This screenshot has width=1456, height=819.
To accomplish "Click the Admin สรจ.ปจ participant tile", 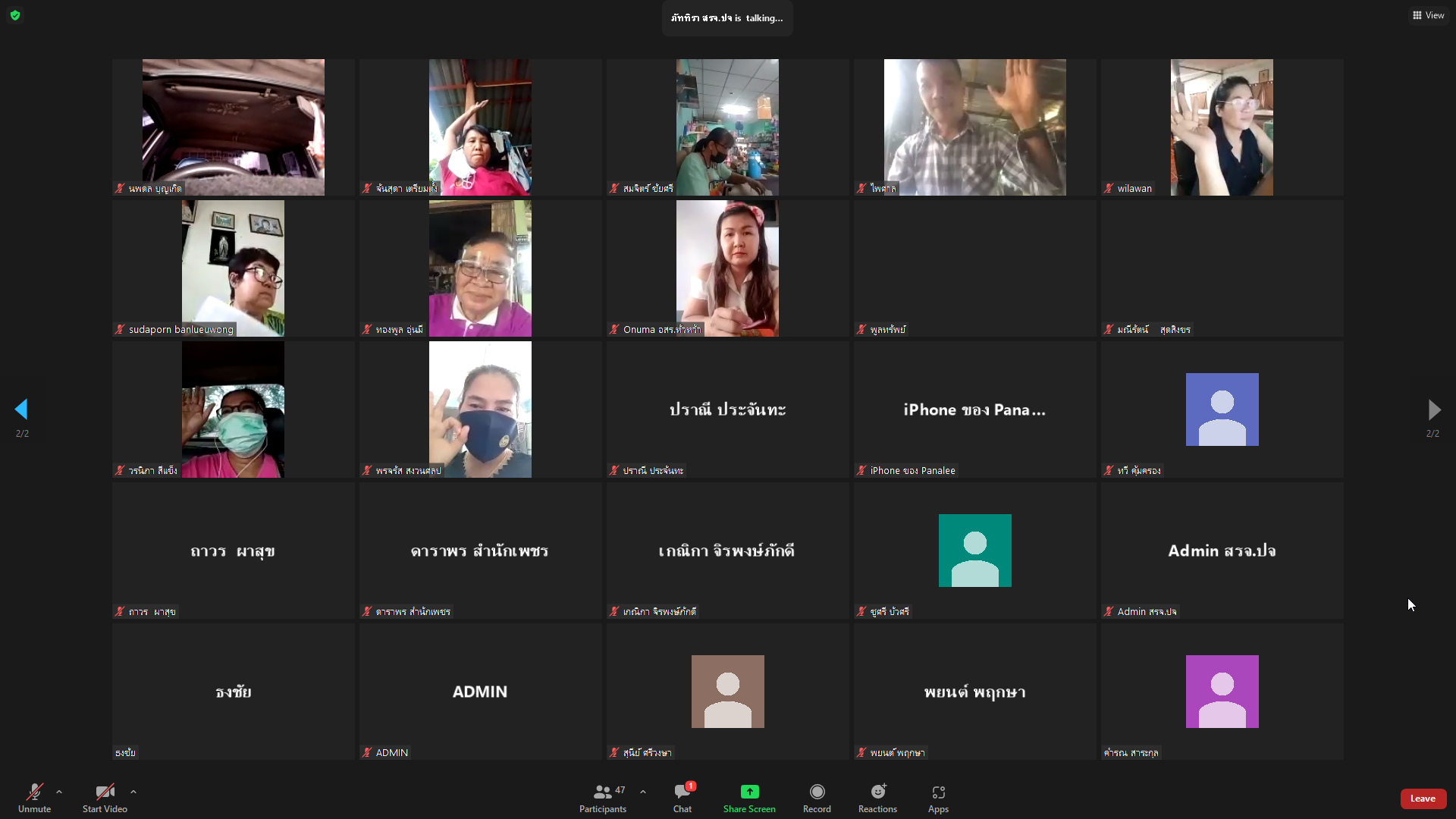I will (x=1222, y=551).
